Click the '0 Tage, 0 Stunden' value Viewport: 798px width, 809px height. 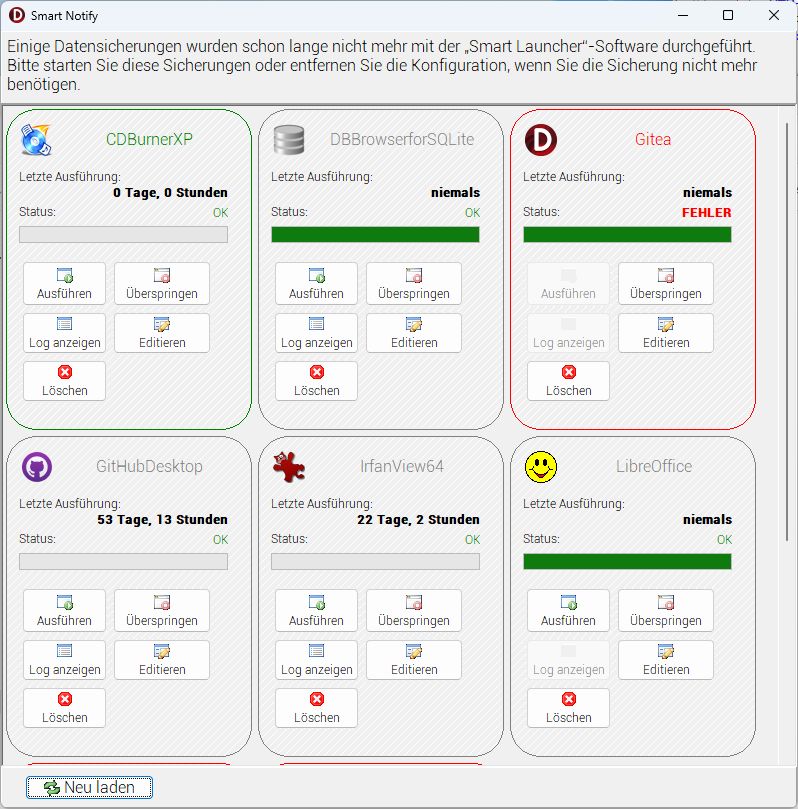[x=170, y=192]
